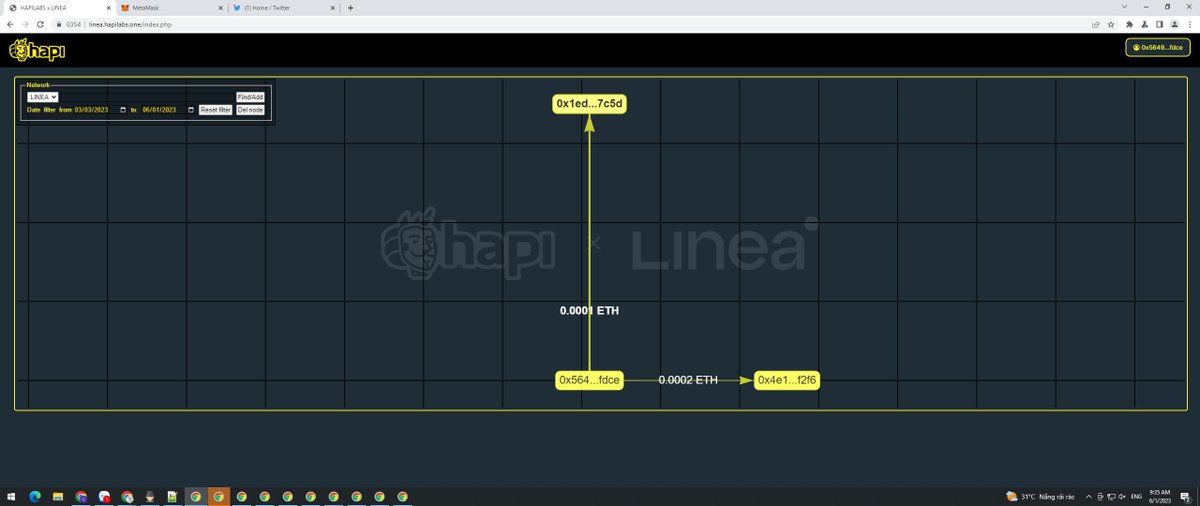Select the 0x564...fdce node in graph
The width and height of the screenshot is (1200, 506).
[590, 380]
